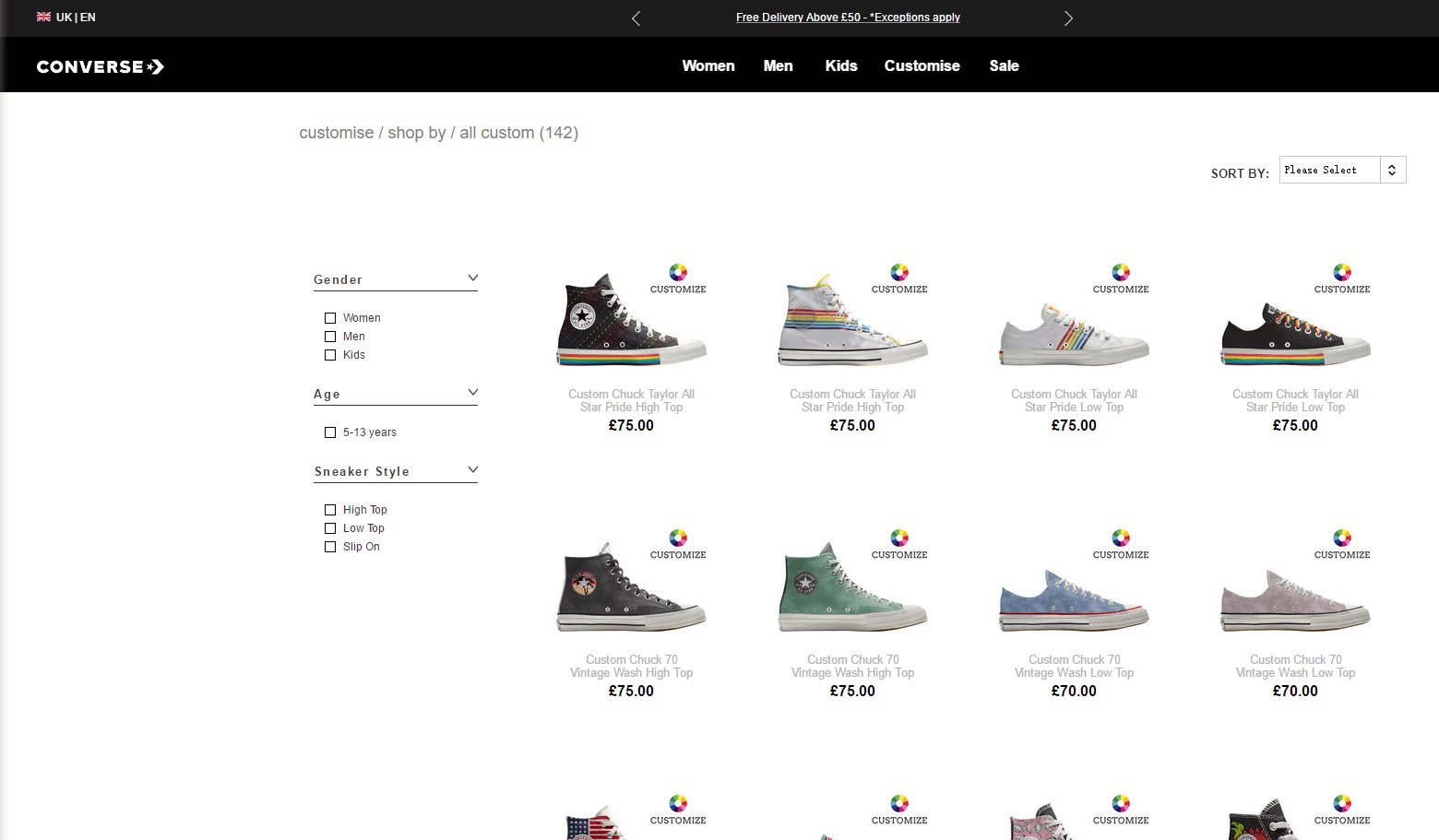The image size is (1439, 840).
Task: Click Customize icon above pink high top in third row
Action: [1121, 810]
